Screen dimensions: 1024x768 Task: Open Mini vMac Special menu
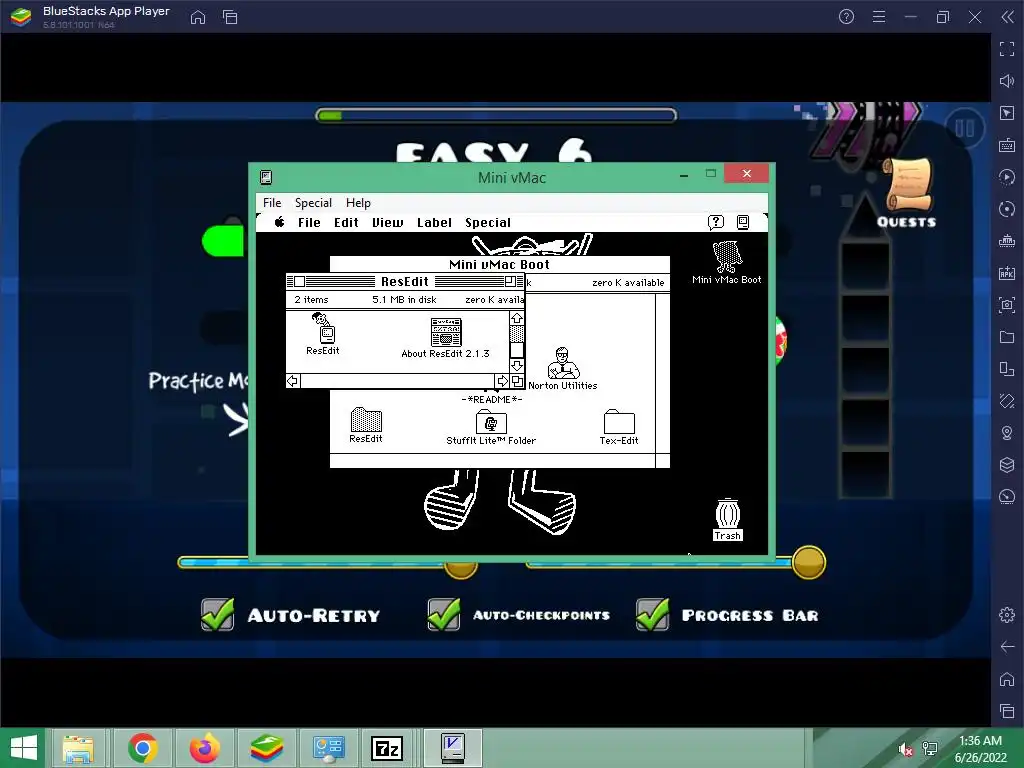[x=313, y=202]
